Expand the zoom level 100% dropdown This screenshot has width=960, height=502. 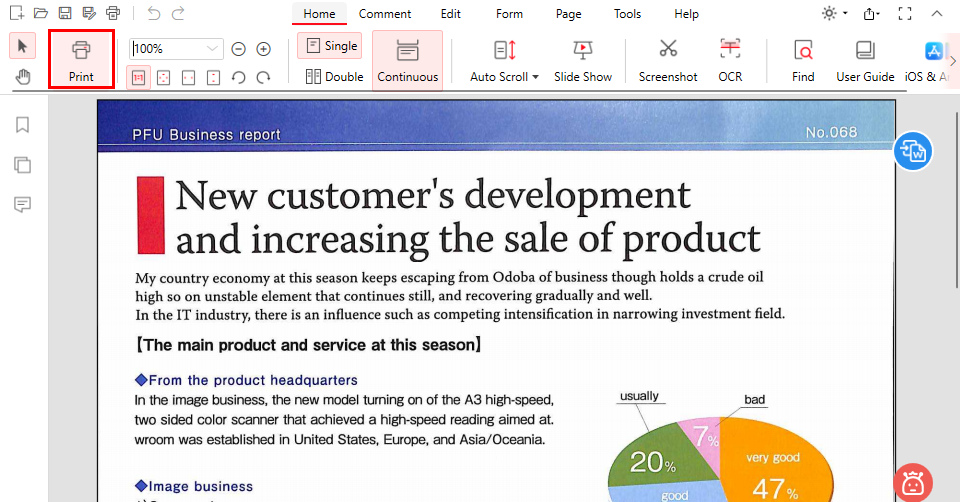213,49
